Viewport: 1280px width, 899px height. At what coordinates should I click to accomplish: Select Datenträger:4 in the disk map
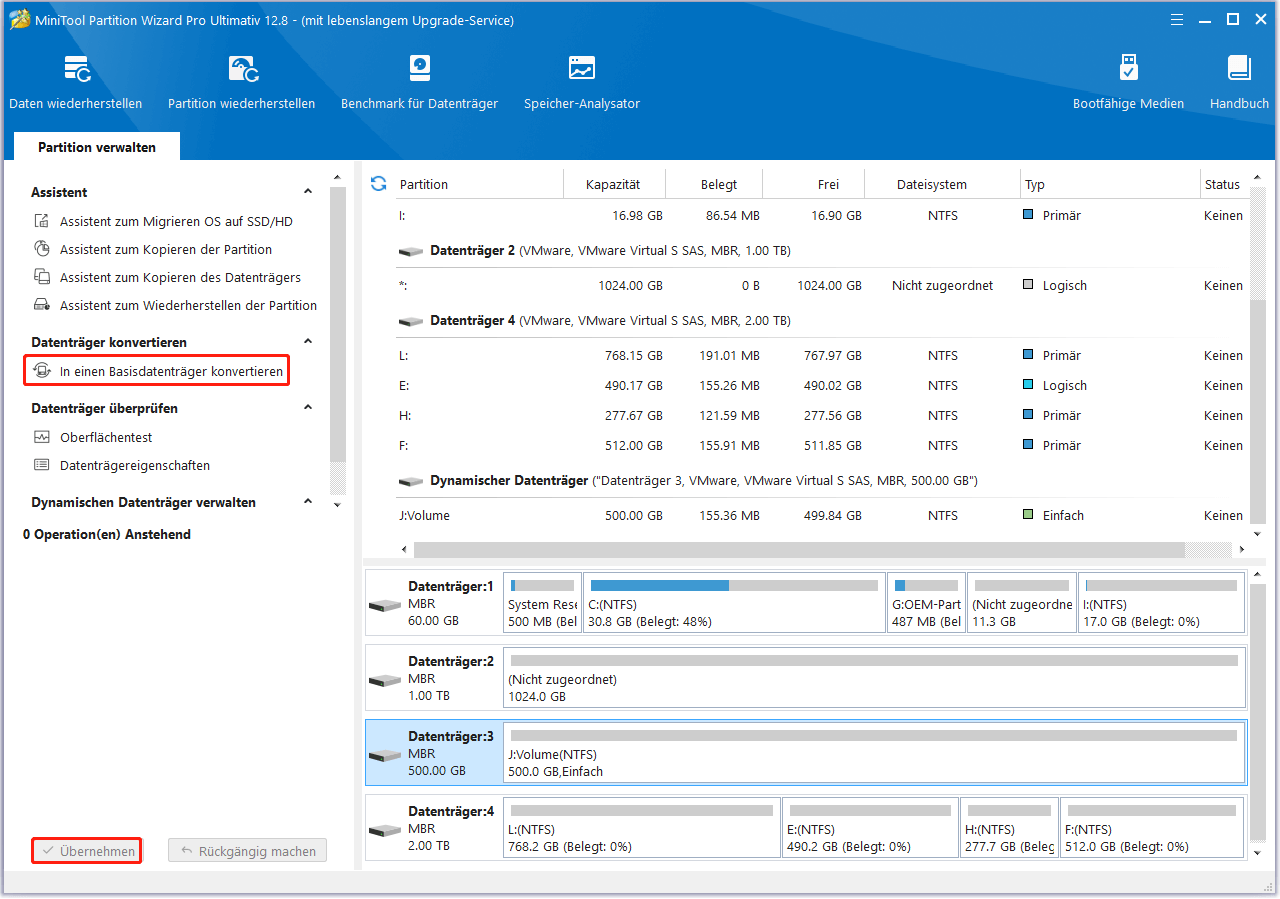tap(432, 828)
